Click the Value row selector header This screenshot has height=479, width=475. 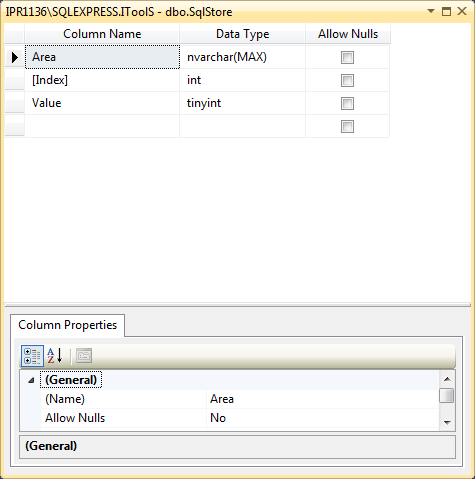(x=14, y=103)
